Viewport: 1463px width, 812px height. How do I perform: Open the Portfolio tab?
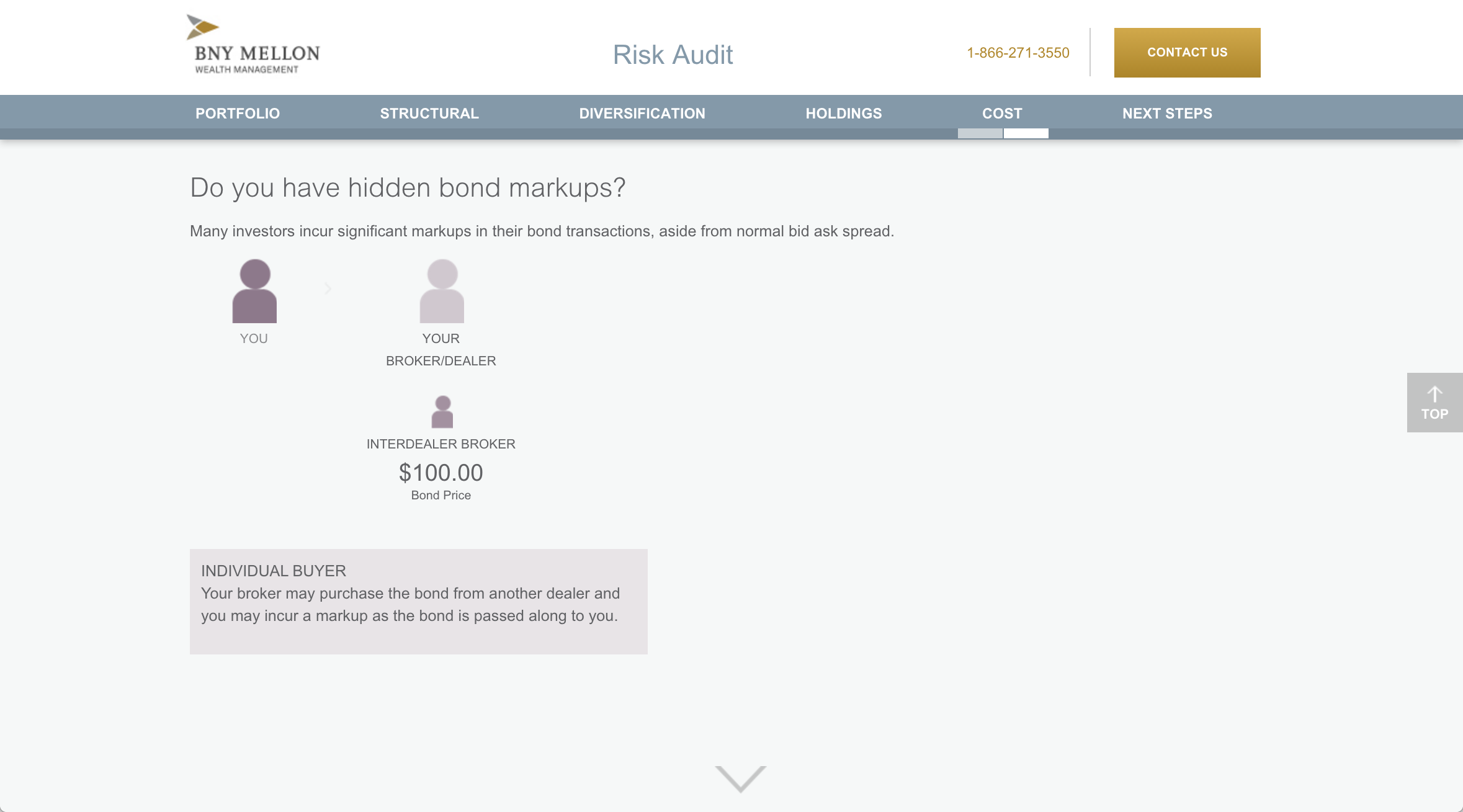point(238,114)
